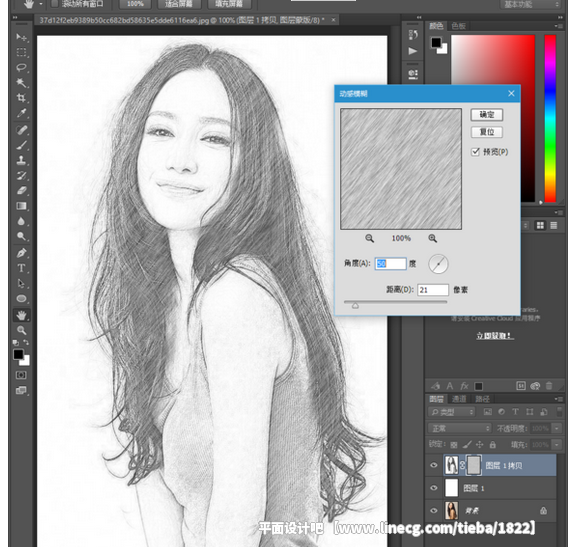Select the Lasso tool

(x=21, y=68)
